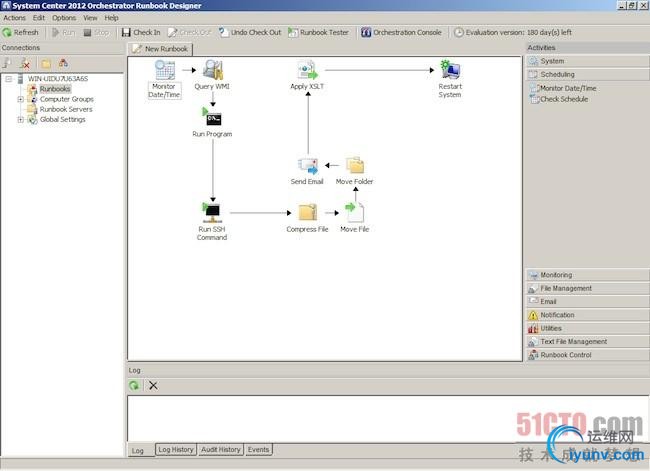650x471 pixels.
Task: Expand the Monitoring activities category
Action: pyautogui.click(x=587, y=275)
